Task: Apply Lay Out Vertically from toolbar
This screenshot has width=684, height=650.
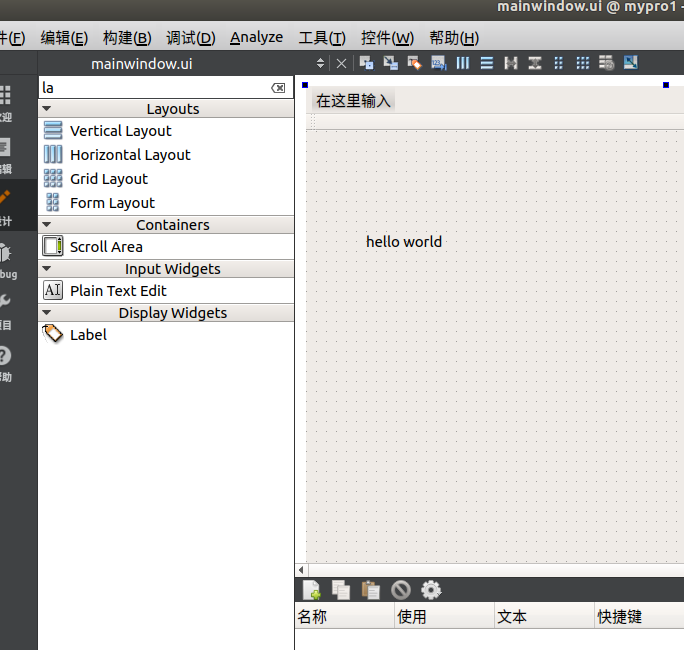Action: 487,63
